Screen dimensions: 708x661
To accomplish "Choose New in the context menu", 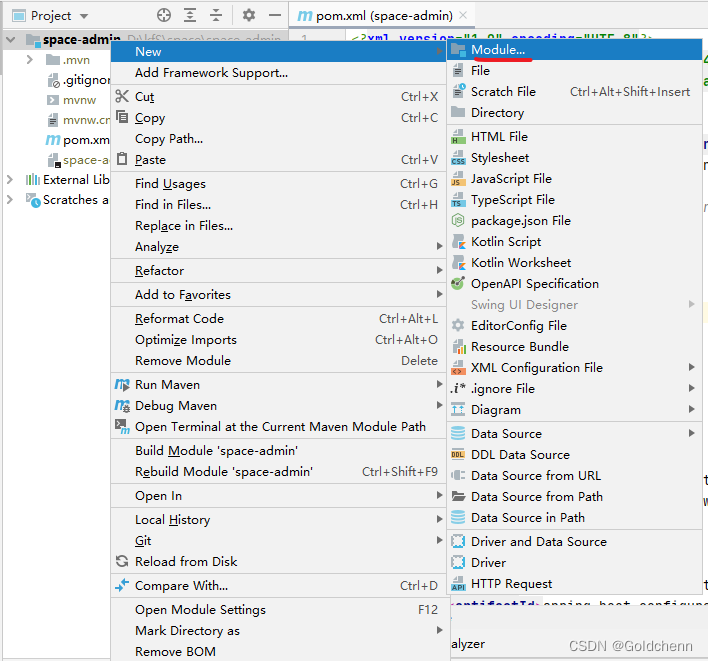I will [278, 51].
